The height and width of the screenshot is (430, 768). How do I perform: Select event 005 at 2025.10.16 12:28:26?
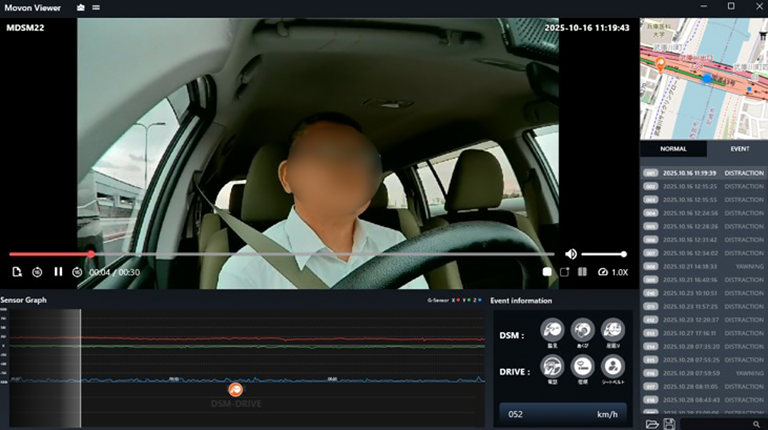pos(704,226)
